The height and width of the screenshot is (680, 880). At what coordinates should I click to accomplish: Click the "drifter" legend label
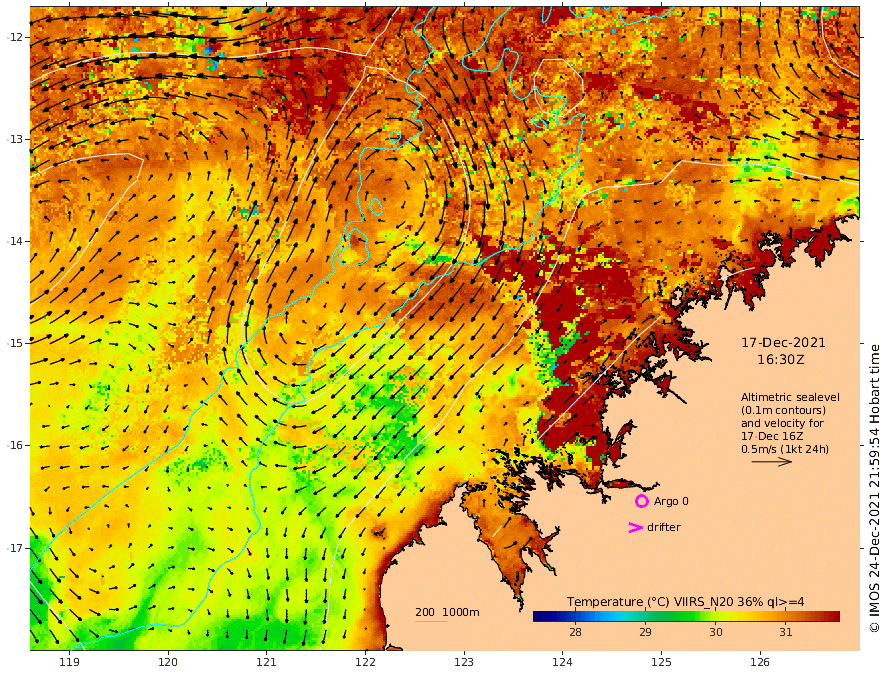pyautogui.click(x=664, y=527)
